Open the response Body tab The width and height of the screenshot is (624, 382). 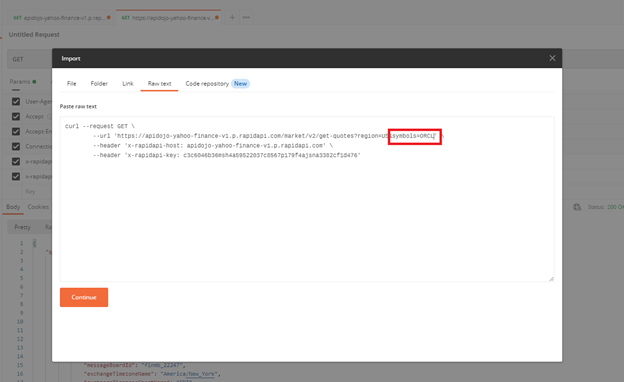point(13,207)
